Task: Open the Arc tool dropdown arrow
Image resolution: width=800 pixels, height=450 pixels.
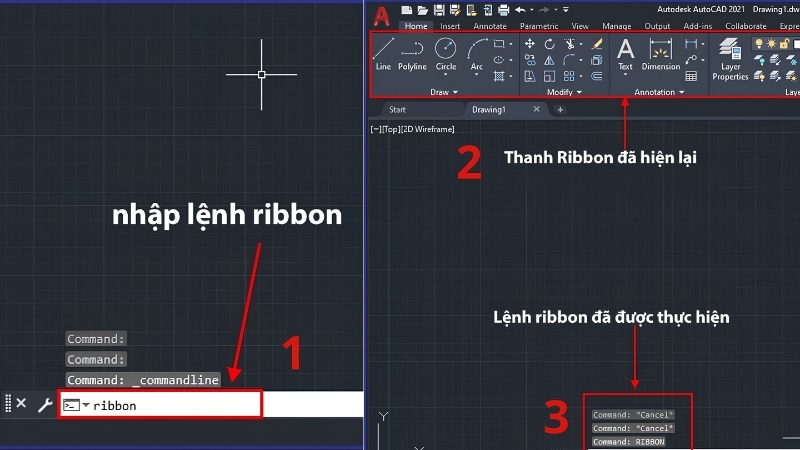Action: [x=477, y=74]
